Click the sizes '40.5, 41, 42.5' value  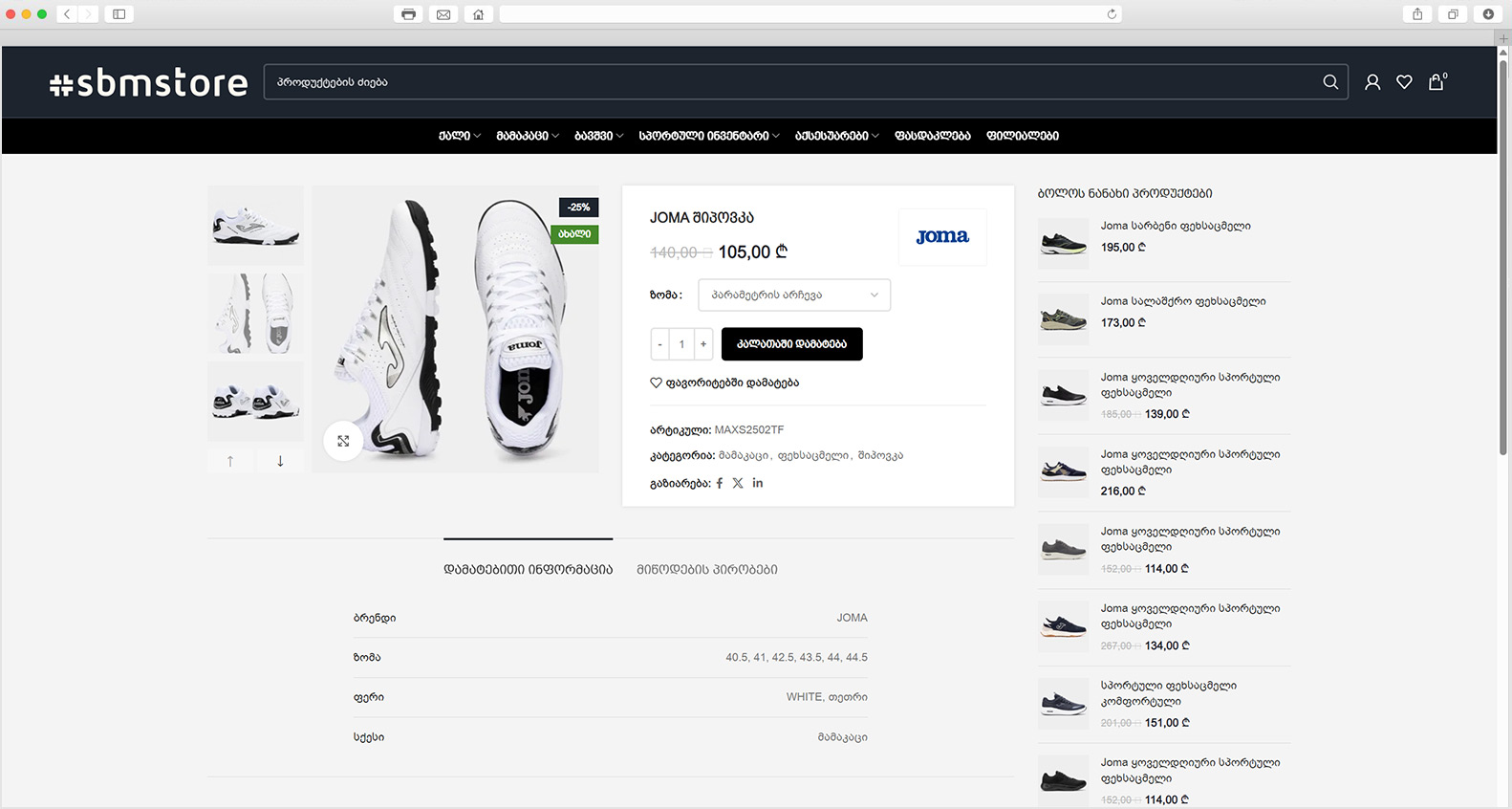[796, 658]
